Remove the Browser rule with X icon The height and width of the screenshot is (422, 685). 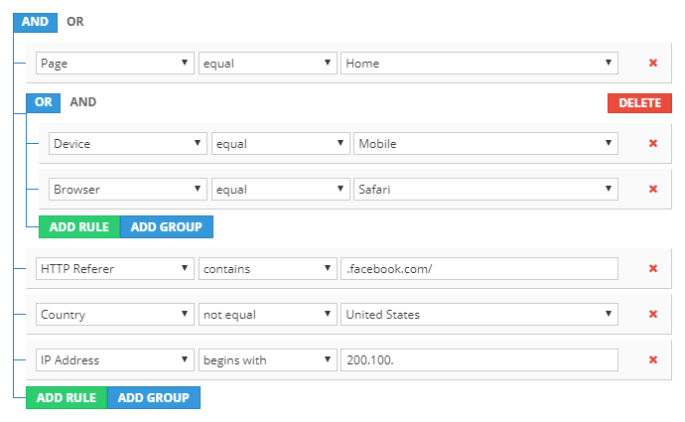click(x=653, y=189)
